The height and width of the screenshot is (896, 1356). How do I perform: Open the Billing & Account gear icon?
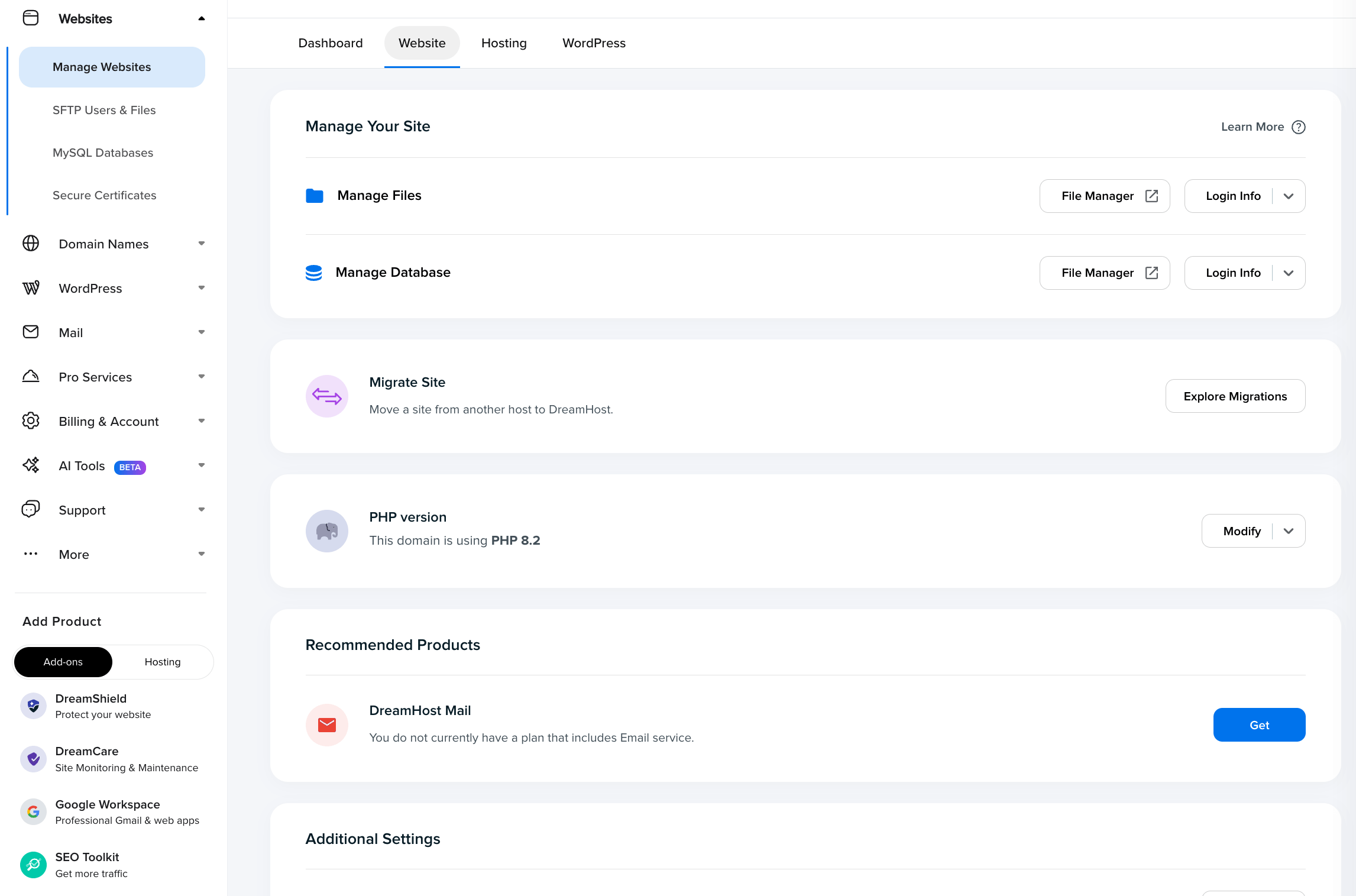[30, 420]
